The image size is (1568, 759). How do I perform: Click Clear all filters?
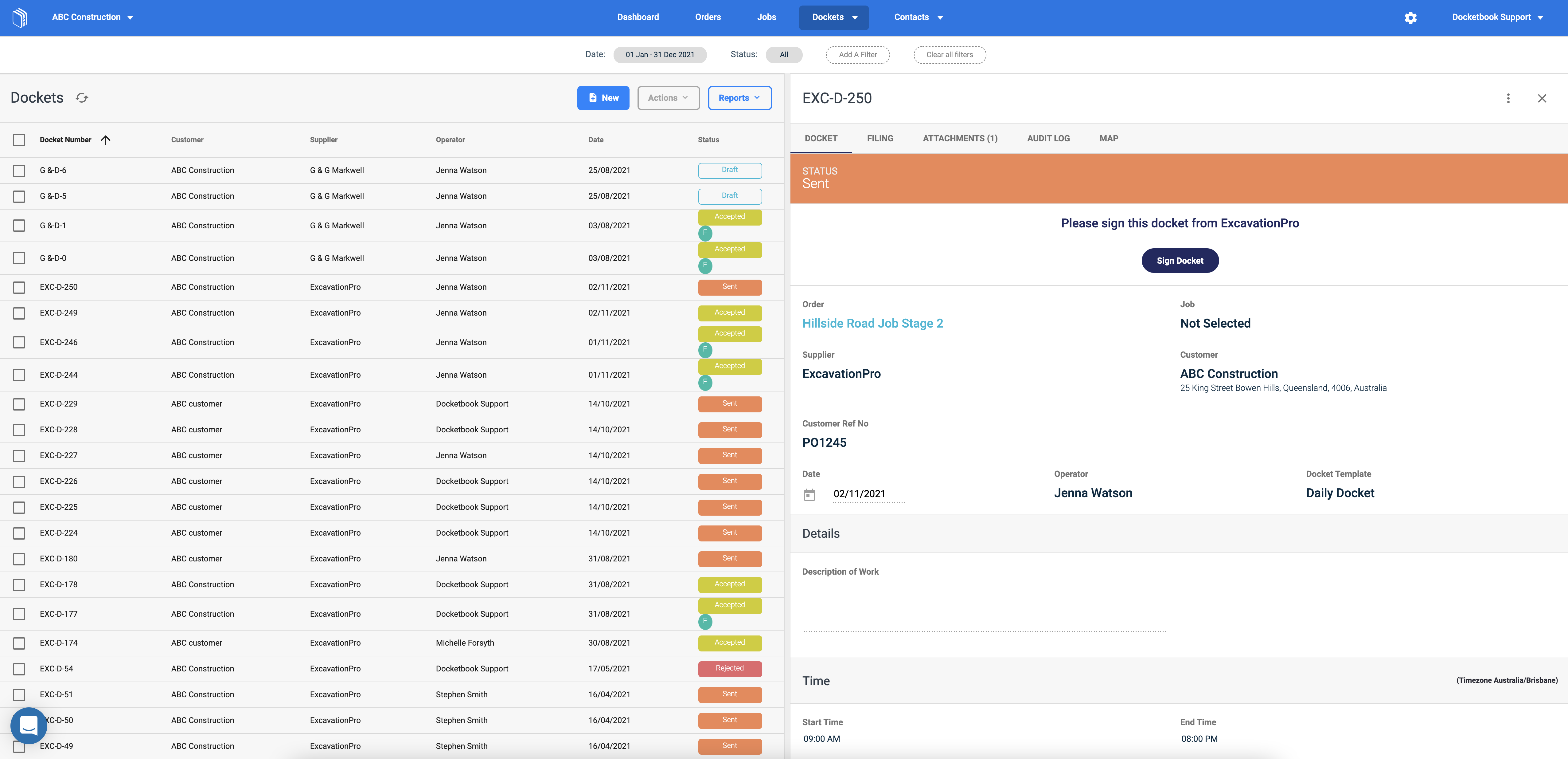pyautogui.click(x=949, y=54)
